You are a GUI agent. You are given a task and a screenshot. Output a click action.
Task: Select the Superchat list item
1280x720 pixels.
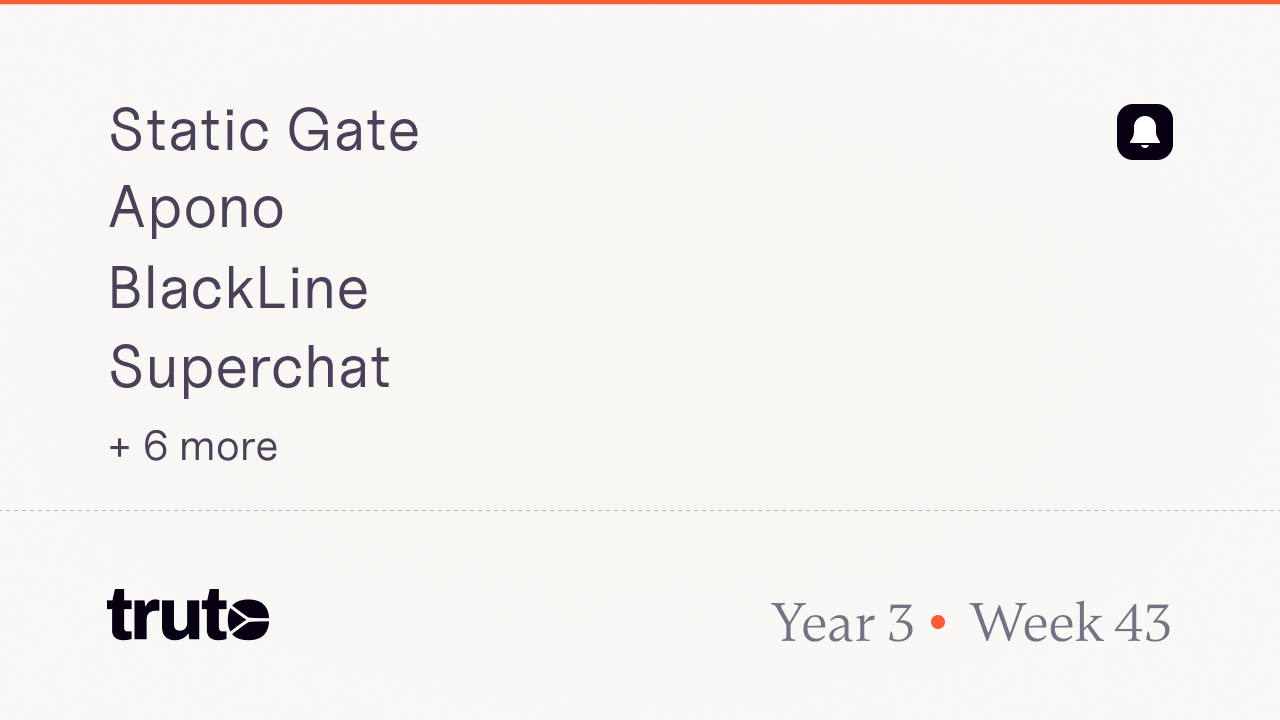click(250, 367)
